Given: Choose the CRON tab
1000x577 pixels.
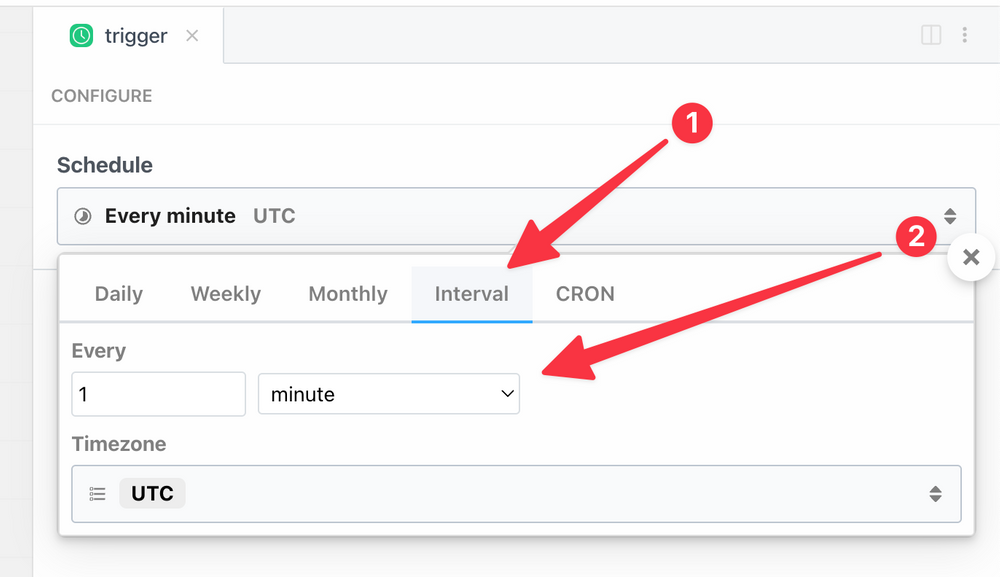Looking at the screenshot, I should tap(585, 294).
